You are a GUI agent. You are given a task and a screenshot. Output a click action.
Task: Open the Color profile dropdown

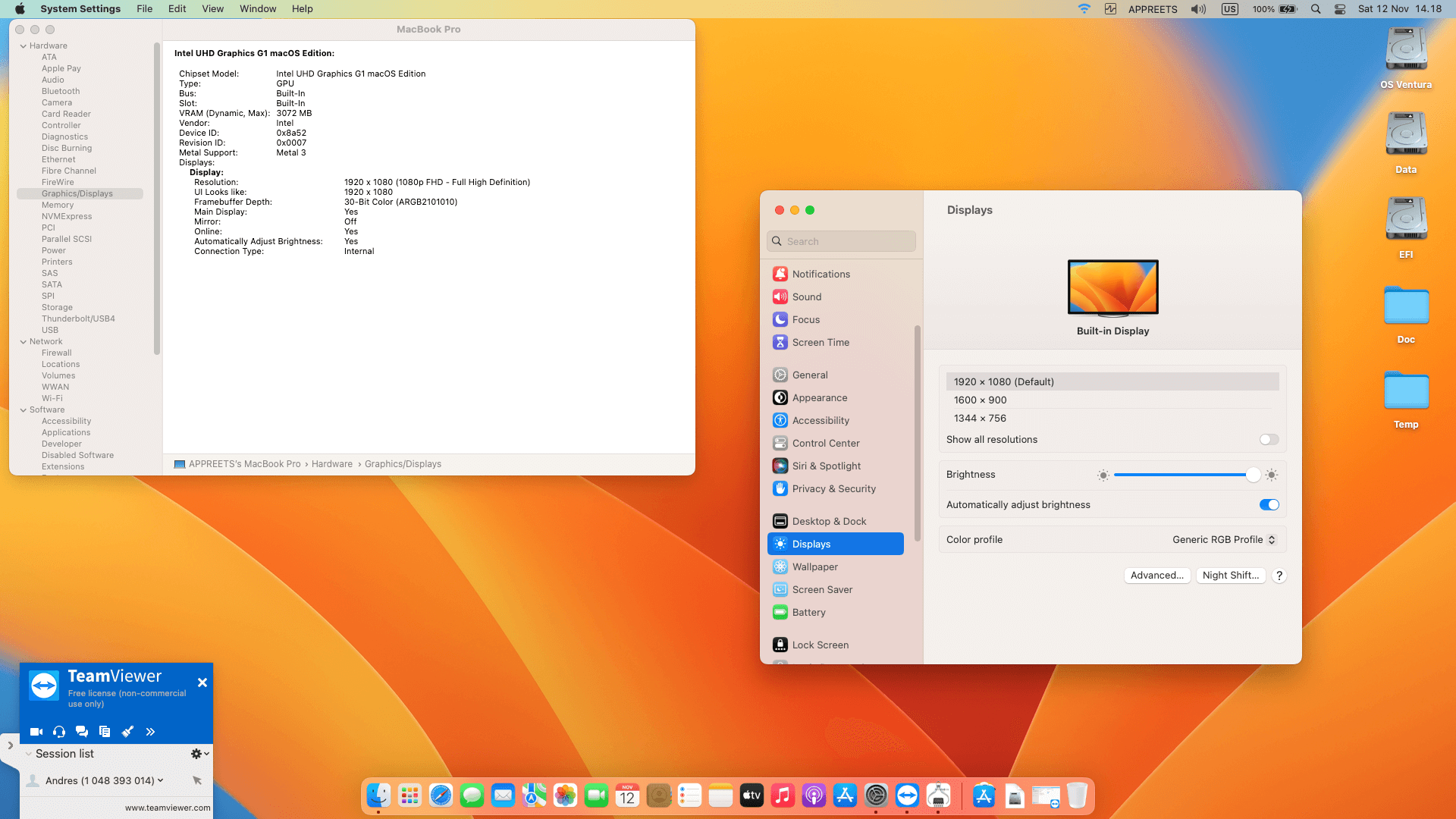pos(1224,540)
